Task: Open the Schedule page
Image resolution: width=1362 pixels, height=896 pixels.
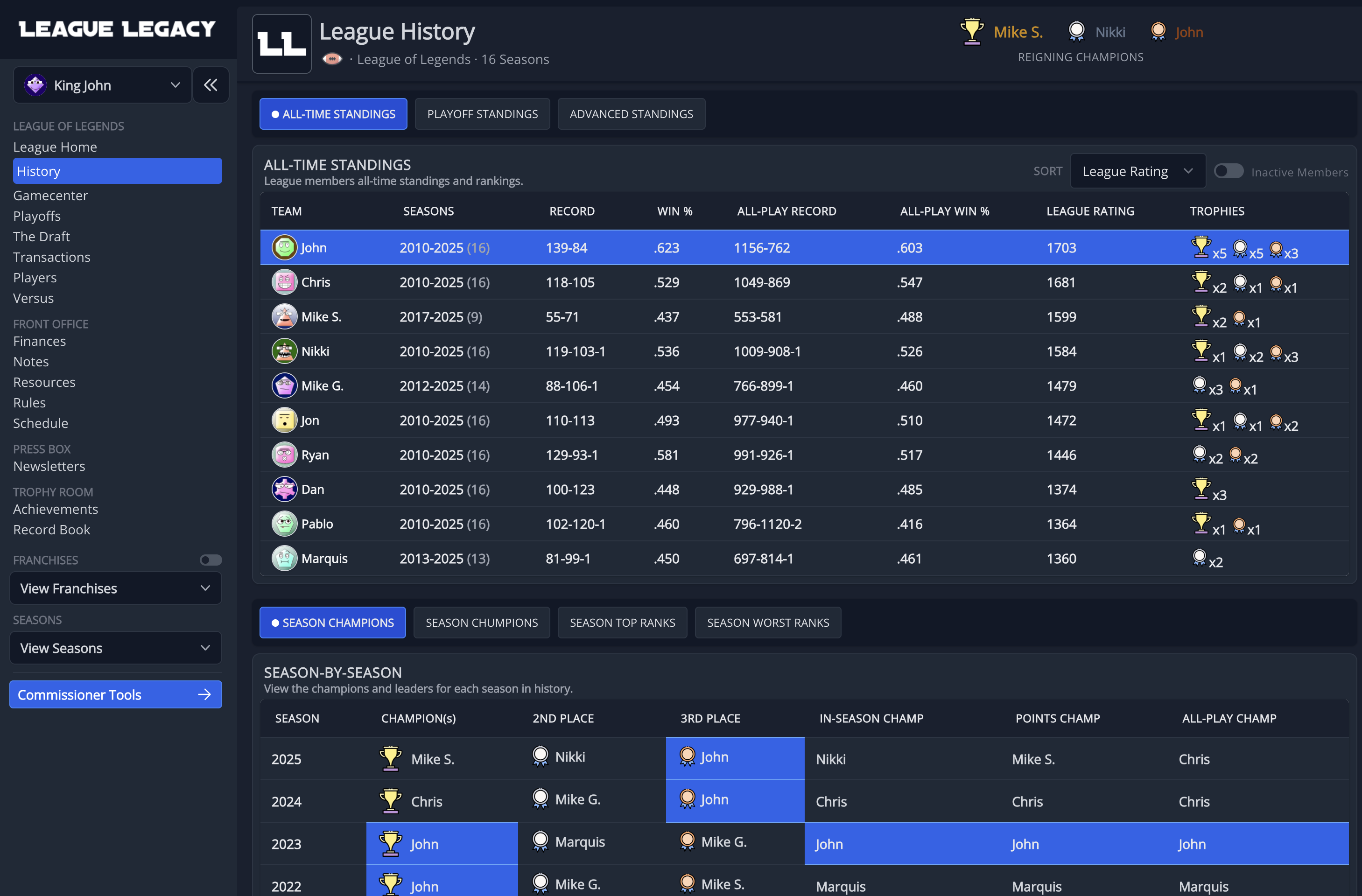Action: pyautogui.click(x=41, y=424)
